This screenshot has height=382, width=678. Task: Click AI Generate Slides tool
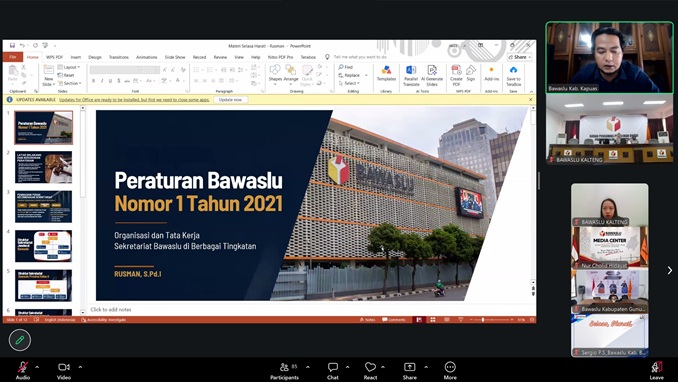(x=432, y=76)
